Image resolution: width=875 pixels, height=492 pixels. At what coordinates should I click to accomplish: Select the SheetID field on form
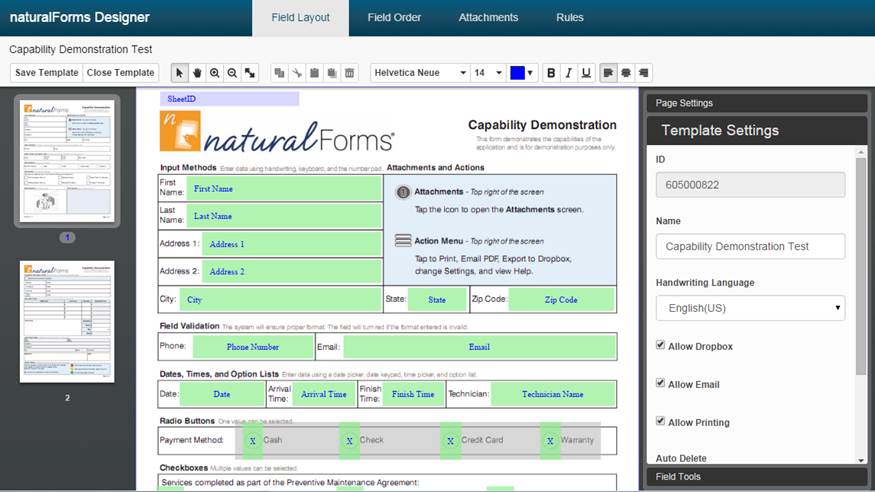229,99
